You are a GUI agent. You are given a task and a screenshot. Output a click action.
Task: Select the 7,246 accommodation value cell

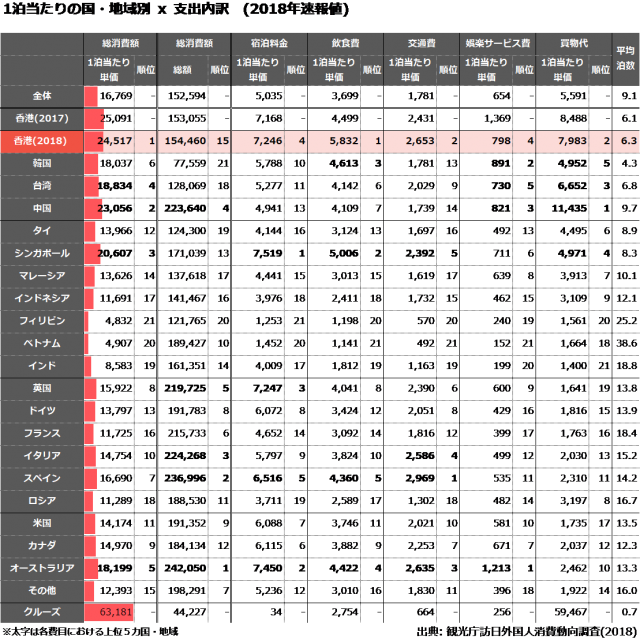click(x=258, y=141)
